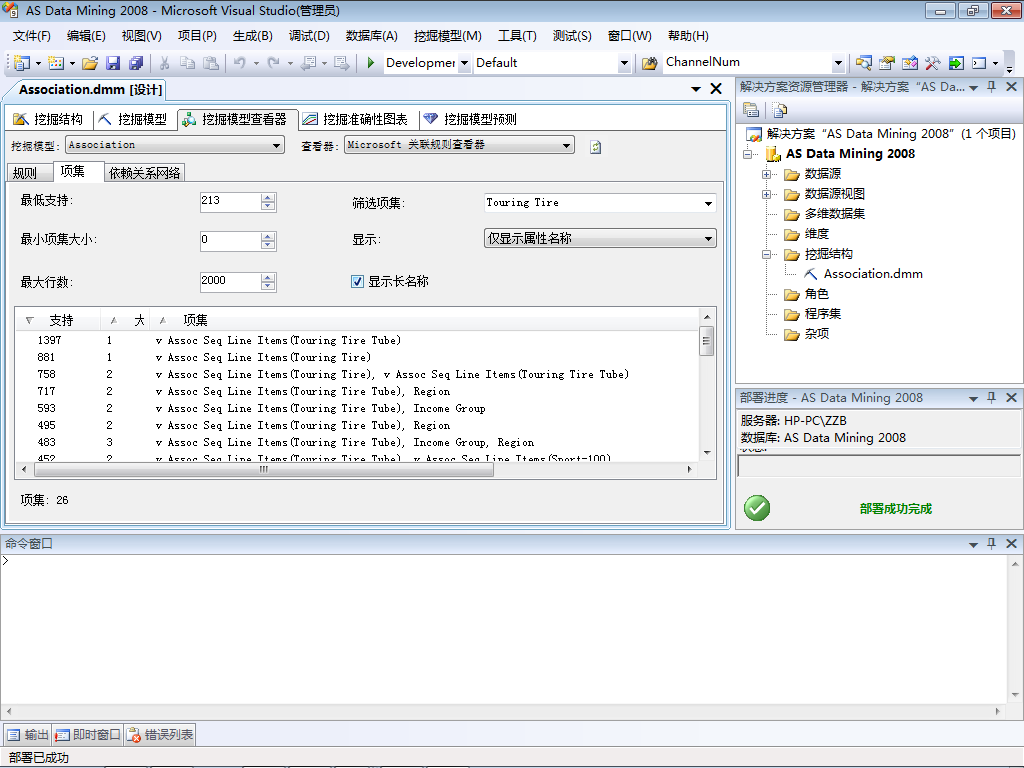Open the 文件(F) menu
This screenshot has height=768, width=1024.
(32, 36)
